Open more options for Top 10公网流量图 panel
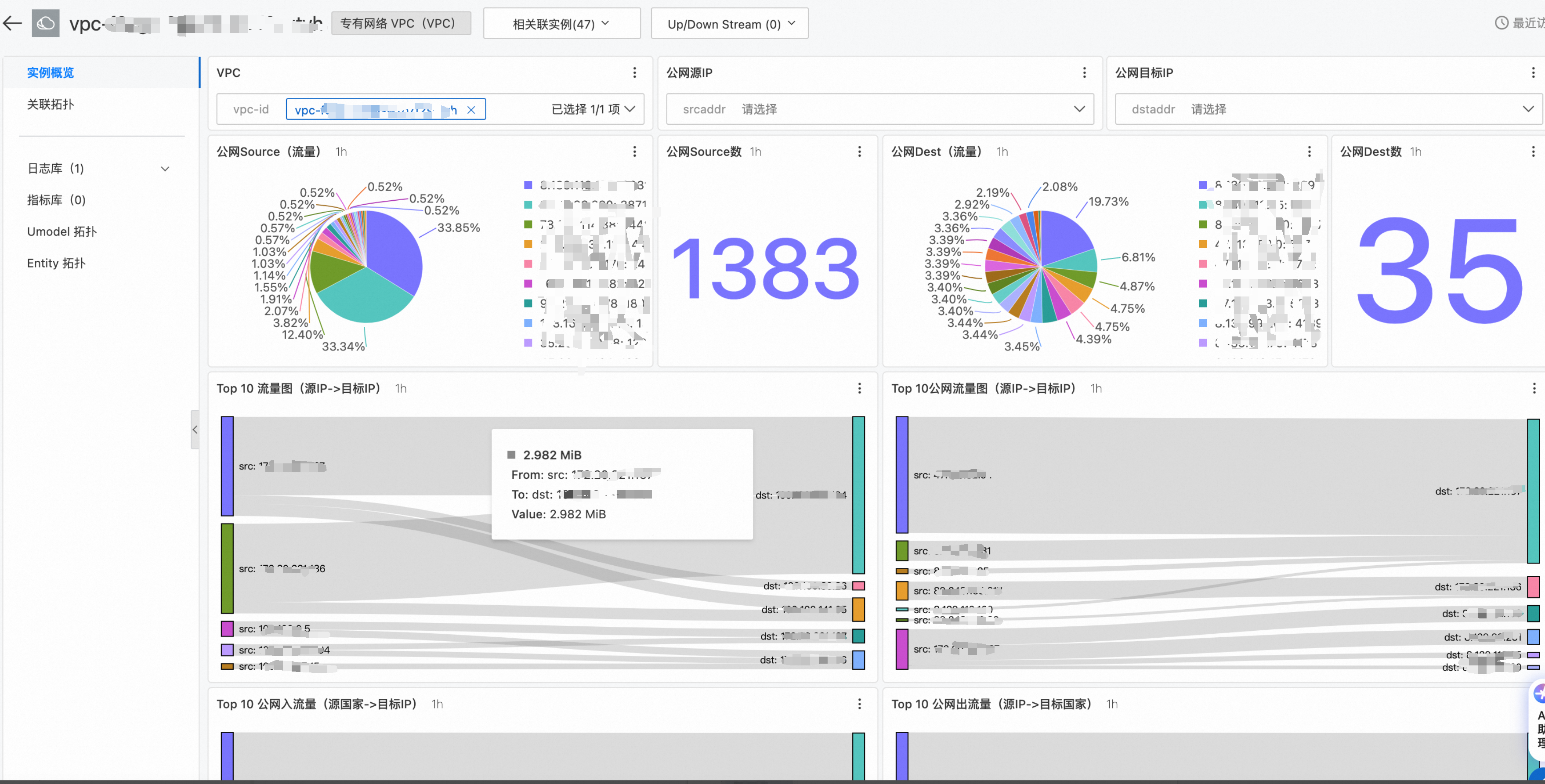Image resolution: width=1545 pixels, height=784 pixels. tap(1534, 389)
